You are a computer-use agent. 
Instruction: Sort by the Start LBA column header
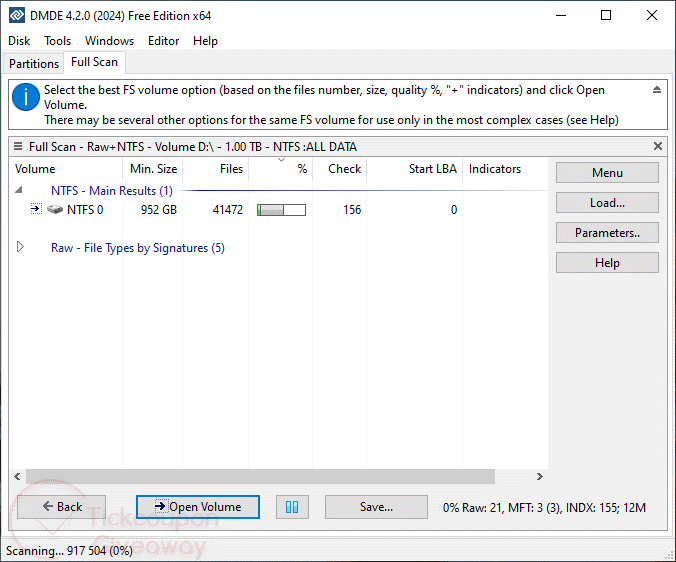(415, 169)
